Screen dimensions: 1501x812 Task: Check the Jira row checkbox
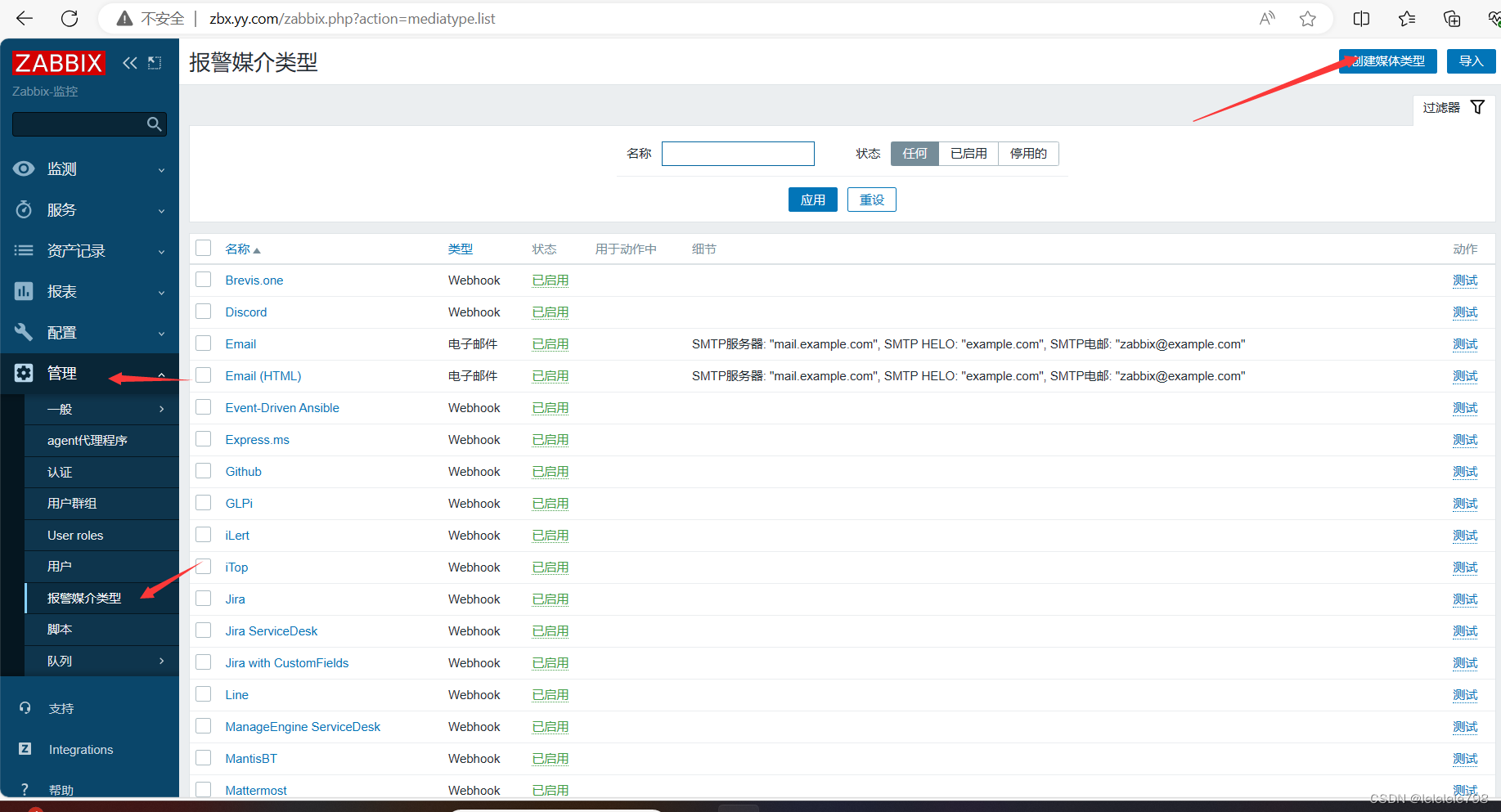pos(204,599)
